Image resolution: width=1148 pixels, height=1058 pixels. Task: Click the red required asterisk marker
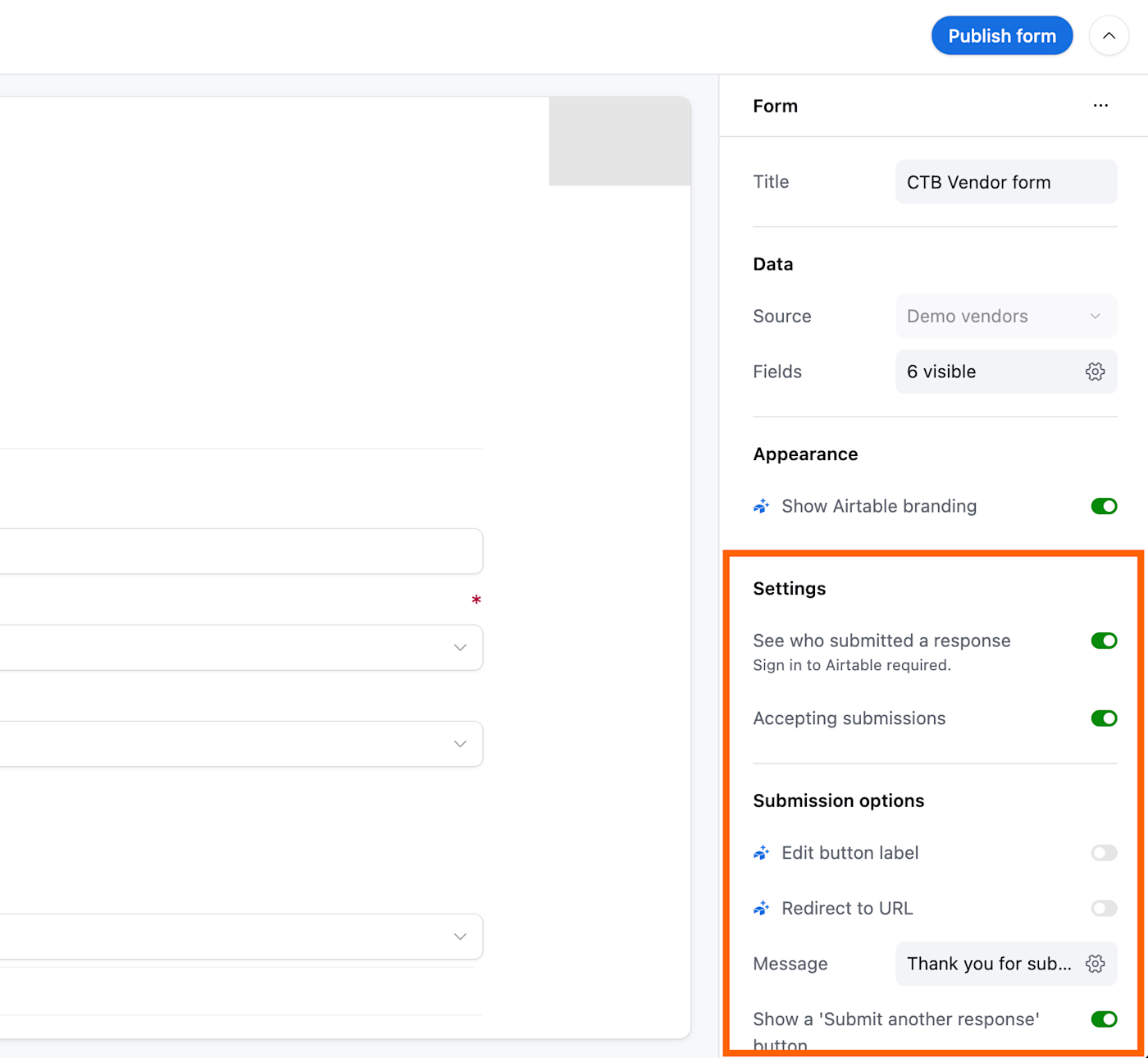pos(476,600)
